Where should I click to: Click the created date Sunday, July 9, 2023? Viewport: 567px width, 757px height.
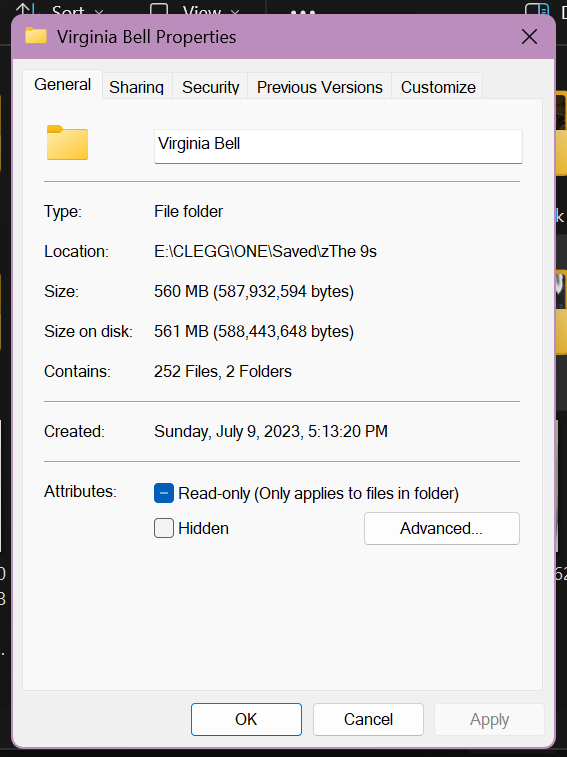[x=270, y=432]
